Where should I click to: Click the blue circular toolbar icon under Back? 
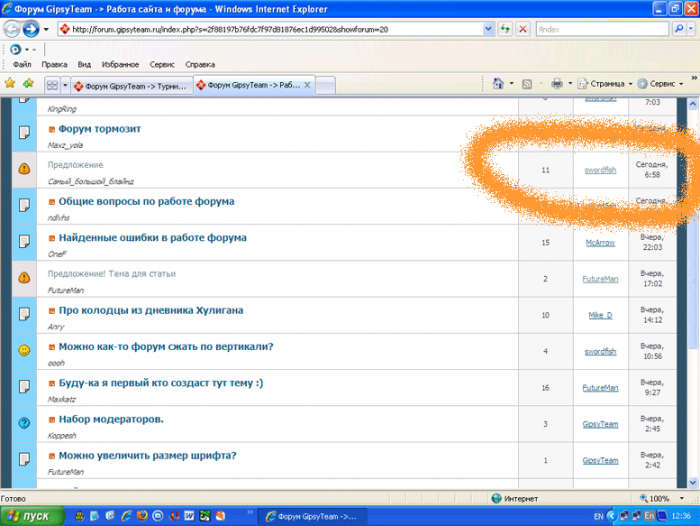pyautogui.click(x=15, y=50)
